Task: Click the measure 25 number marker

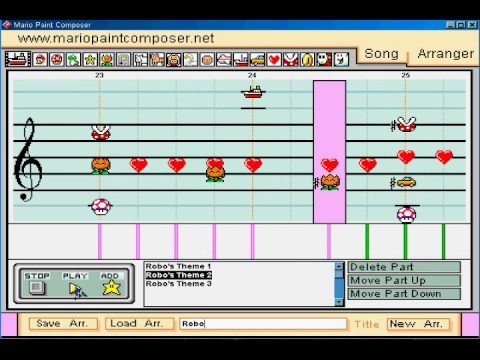Action: (405, 75)
